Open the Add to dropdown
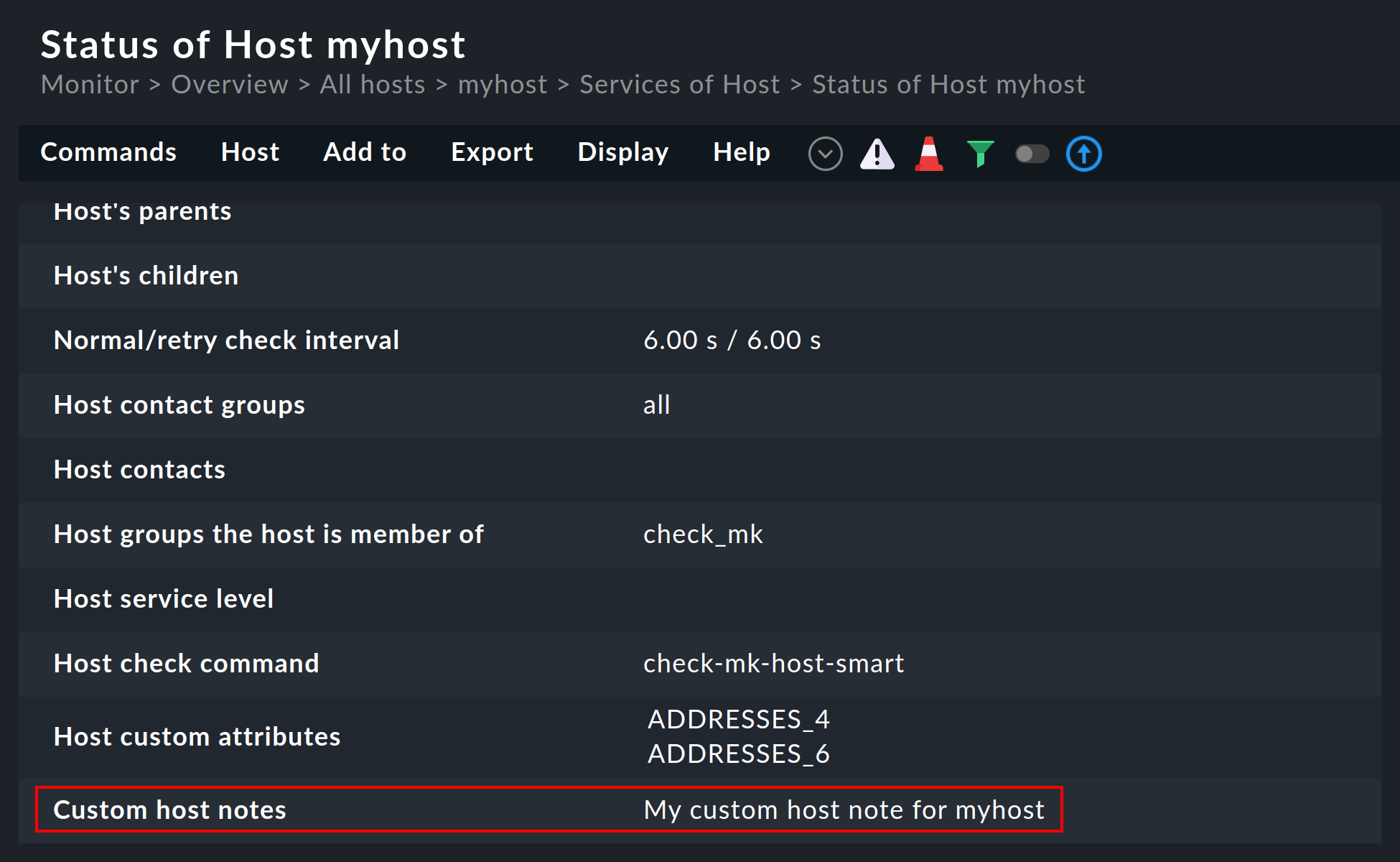 coord(365,152)
